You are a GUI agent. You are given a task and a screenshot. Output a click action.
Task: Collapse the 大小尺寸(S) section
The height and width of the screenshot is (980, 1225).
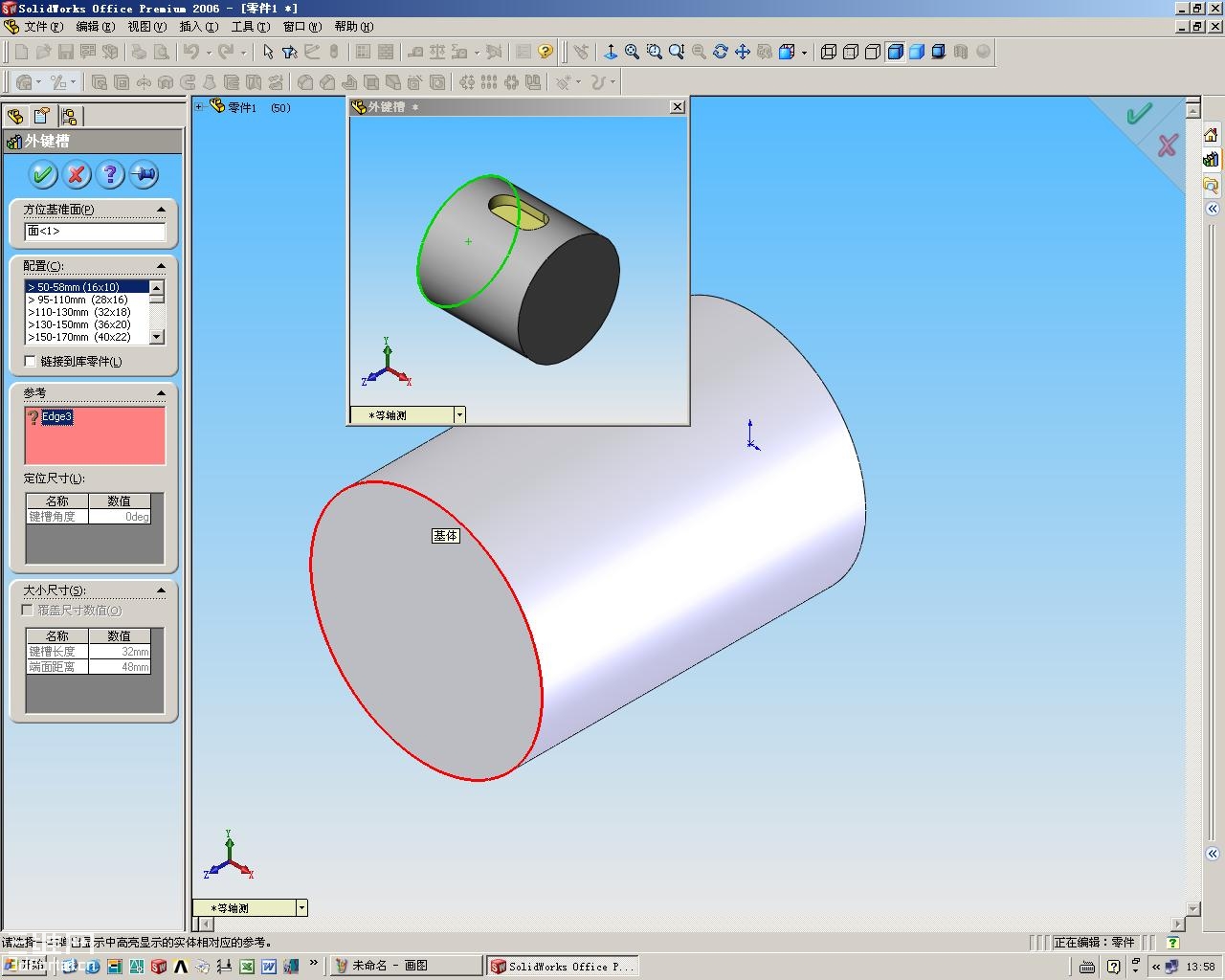161,590
